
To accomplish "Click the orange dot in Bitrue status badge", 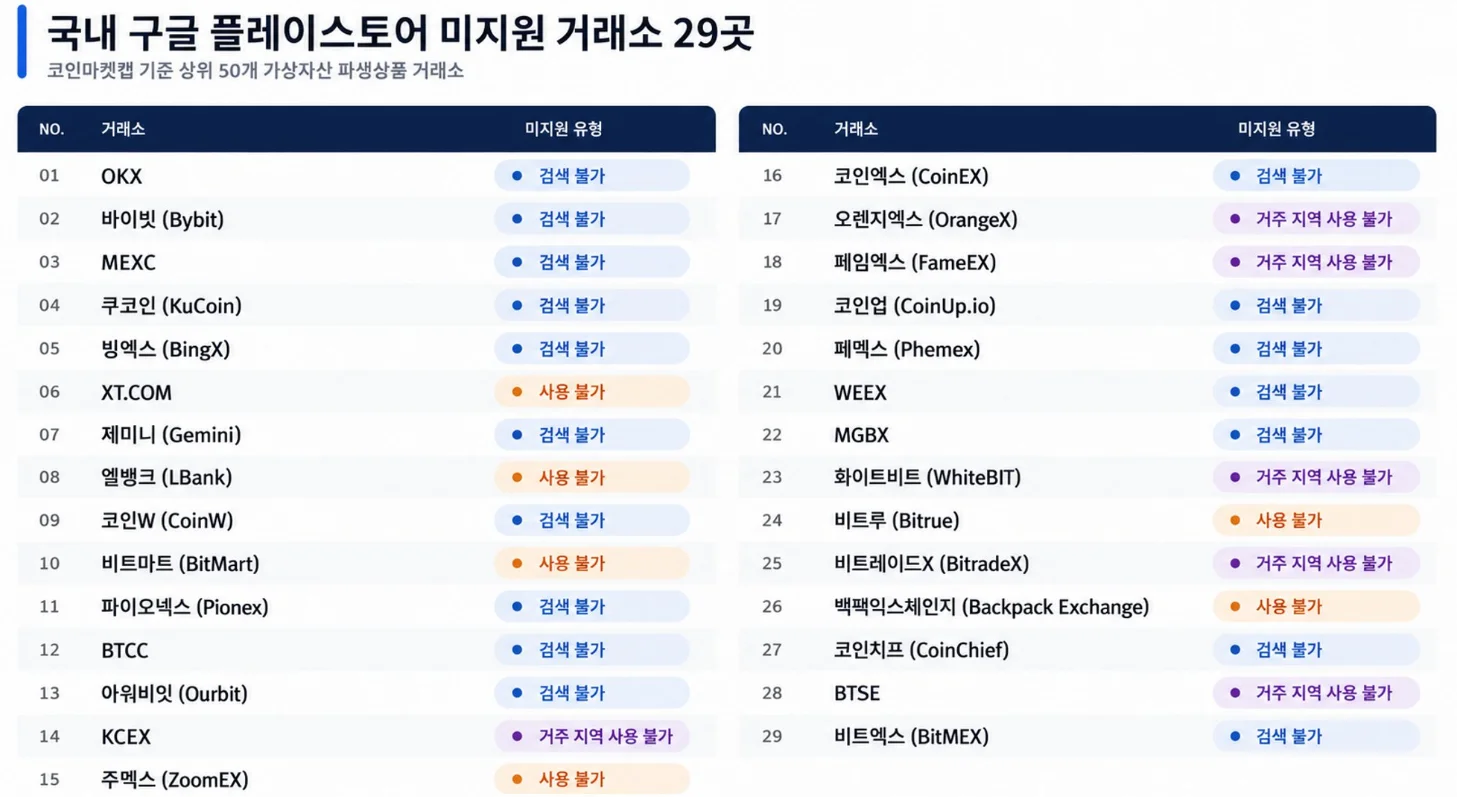I will (x=1235, y=520).
